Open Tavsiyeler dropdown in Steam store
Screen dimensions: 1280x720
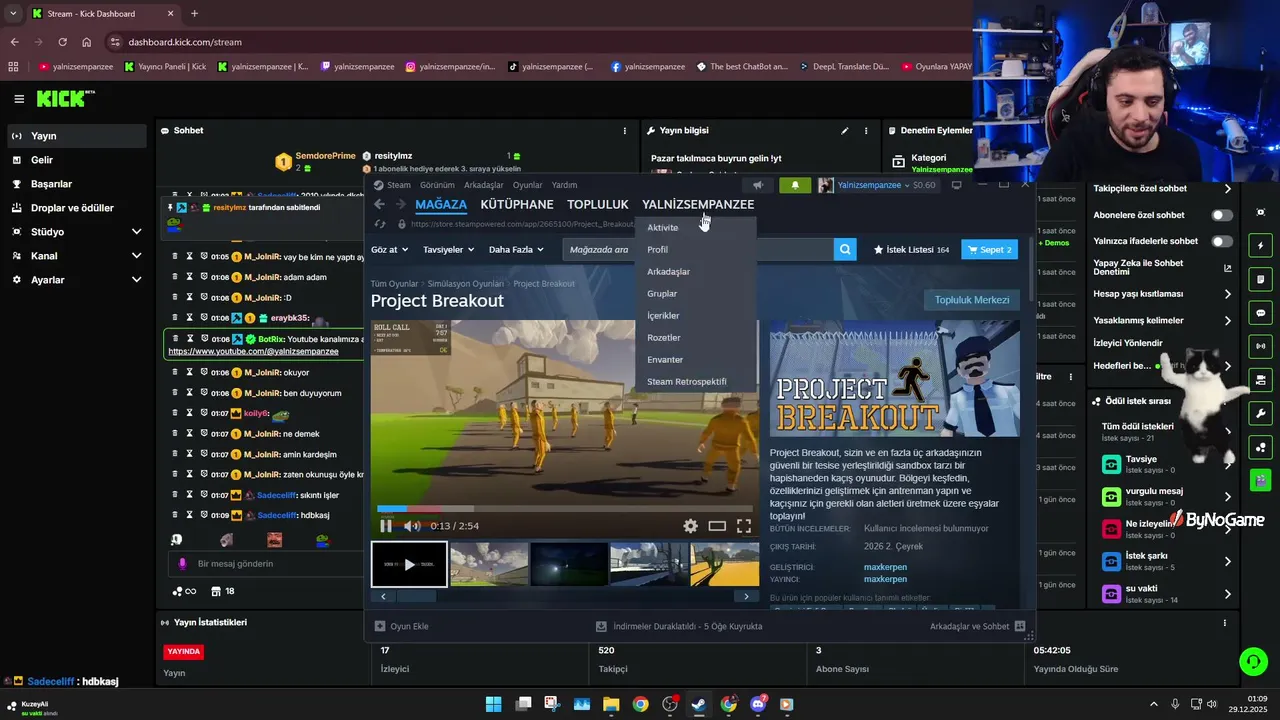pos(448,249)
